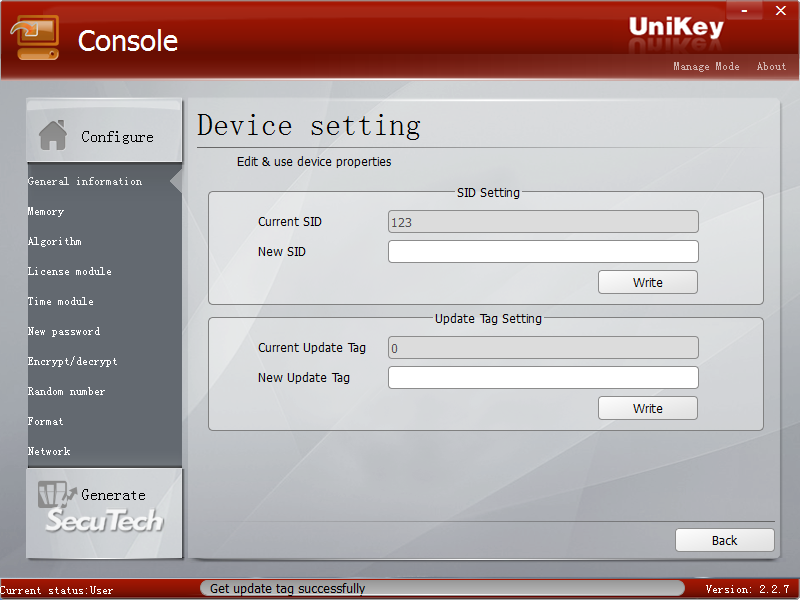Viewport: 800px width, 600px height.
Task: Click the Current Update Tag field showing 0
Action: point(543,348)
